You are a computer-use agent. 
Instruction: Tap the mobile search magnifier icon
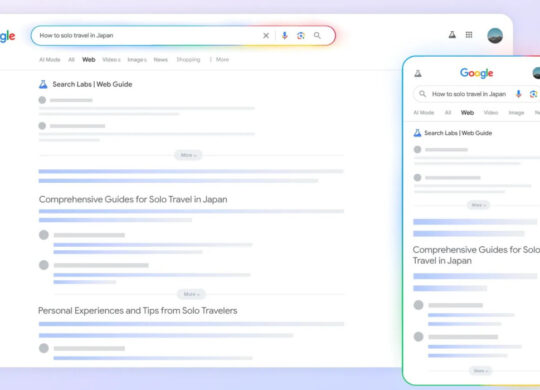[x=422, y=94]
